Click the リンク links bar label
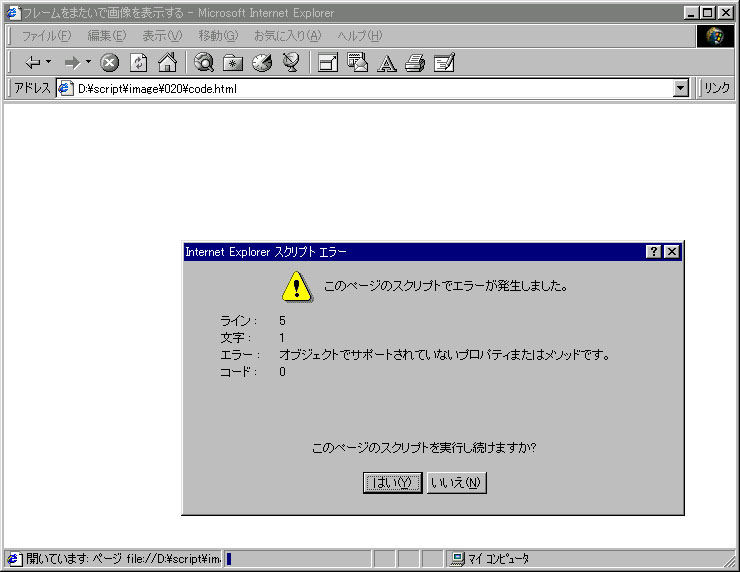Image resolution: width=740 pixels, height=572 pixels. point(716,88)
